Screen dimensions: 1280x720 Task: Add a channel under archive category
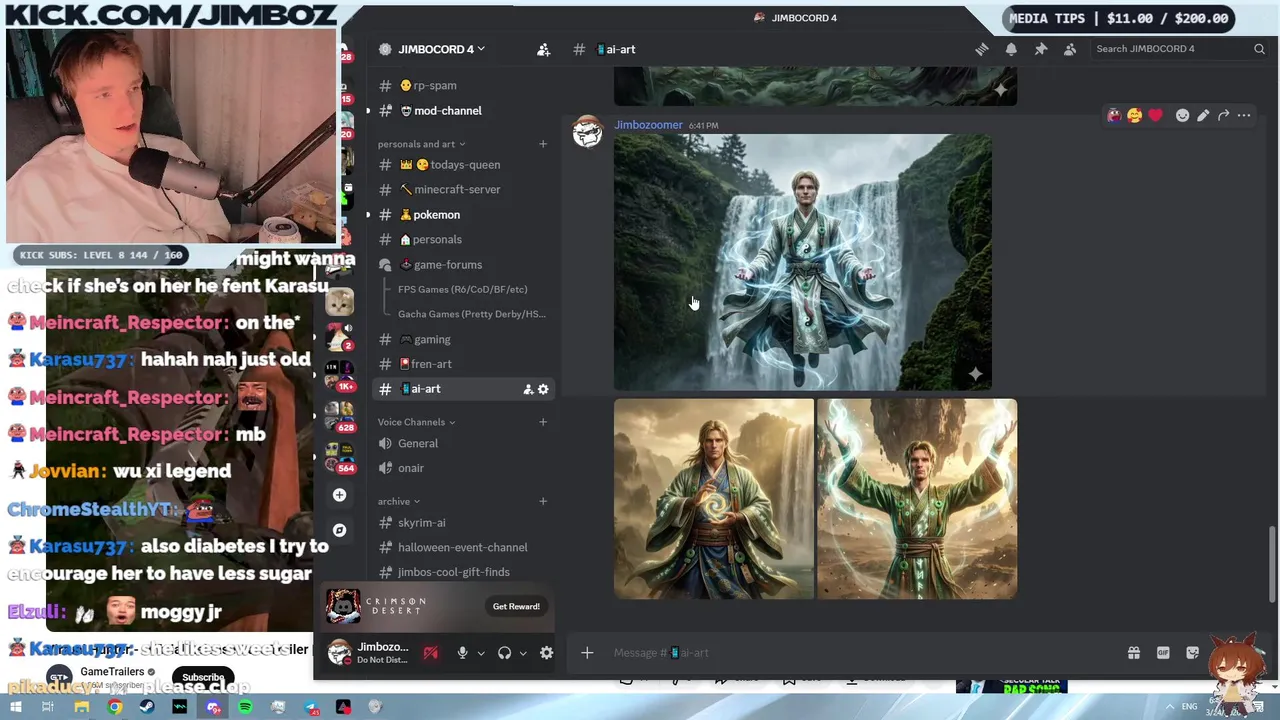tap(543, 501)
